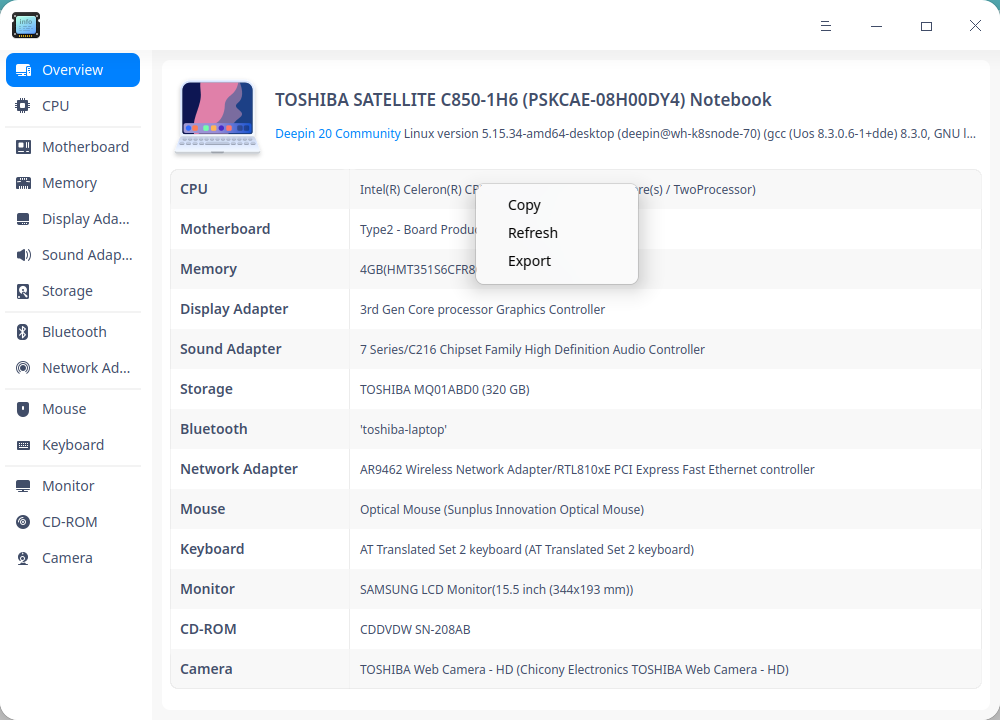The height and width of the screenshot is (720, 1000).
Task: Click the Monitor icon in sidebar
Action: point(23,486)
